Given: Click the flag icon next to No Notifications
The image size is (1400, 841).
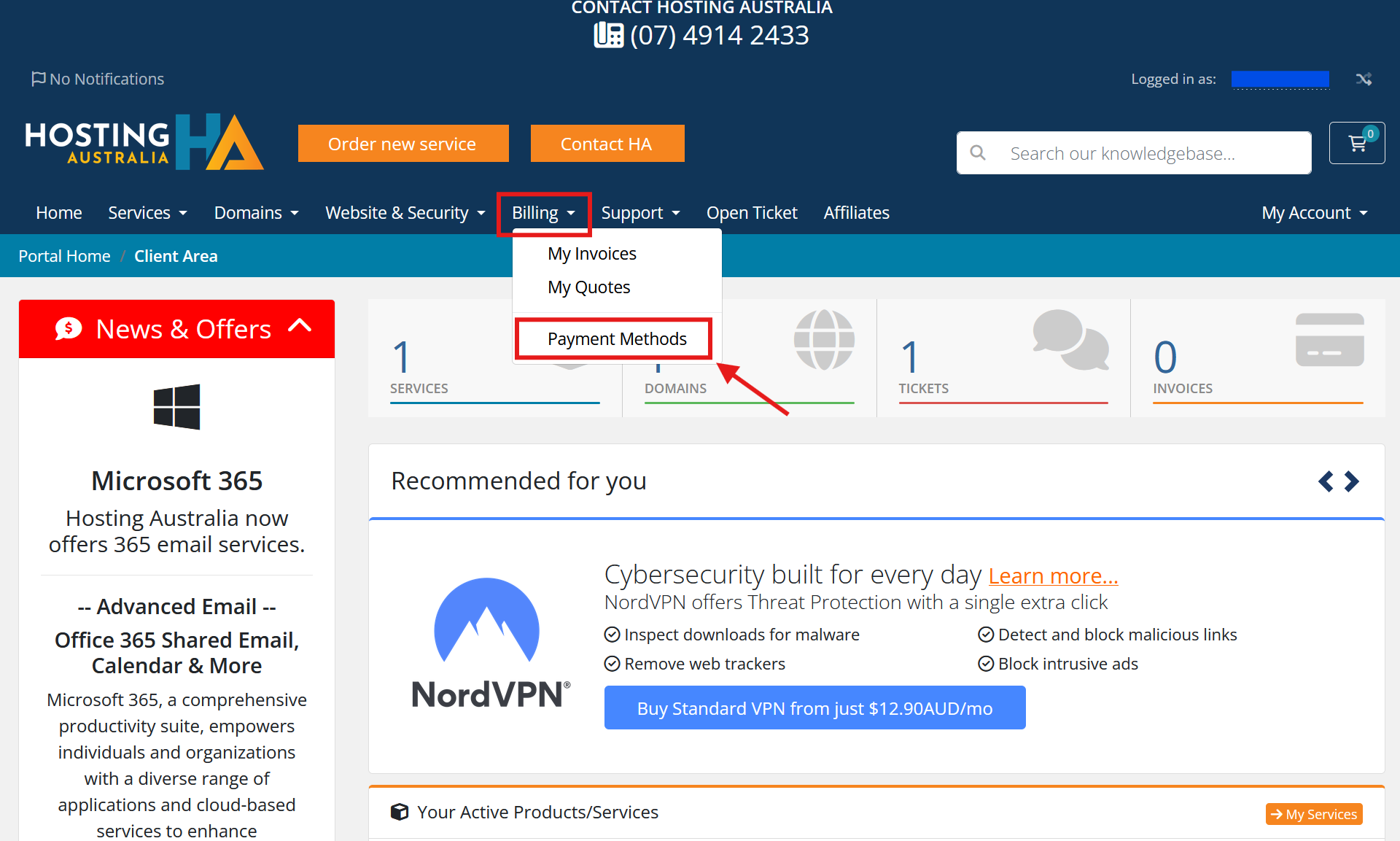Looking at the screenshot, I should (38, 79).
